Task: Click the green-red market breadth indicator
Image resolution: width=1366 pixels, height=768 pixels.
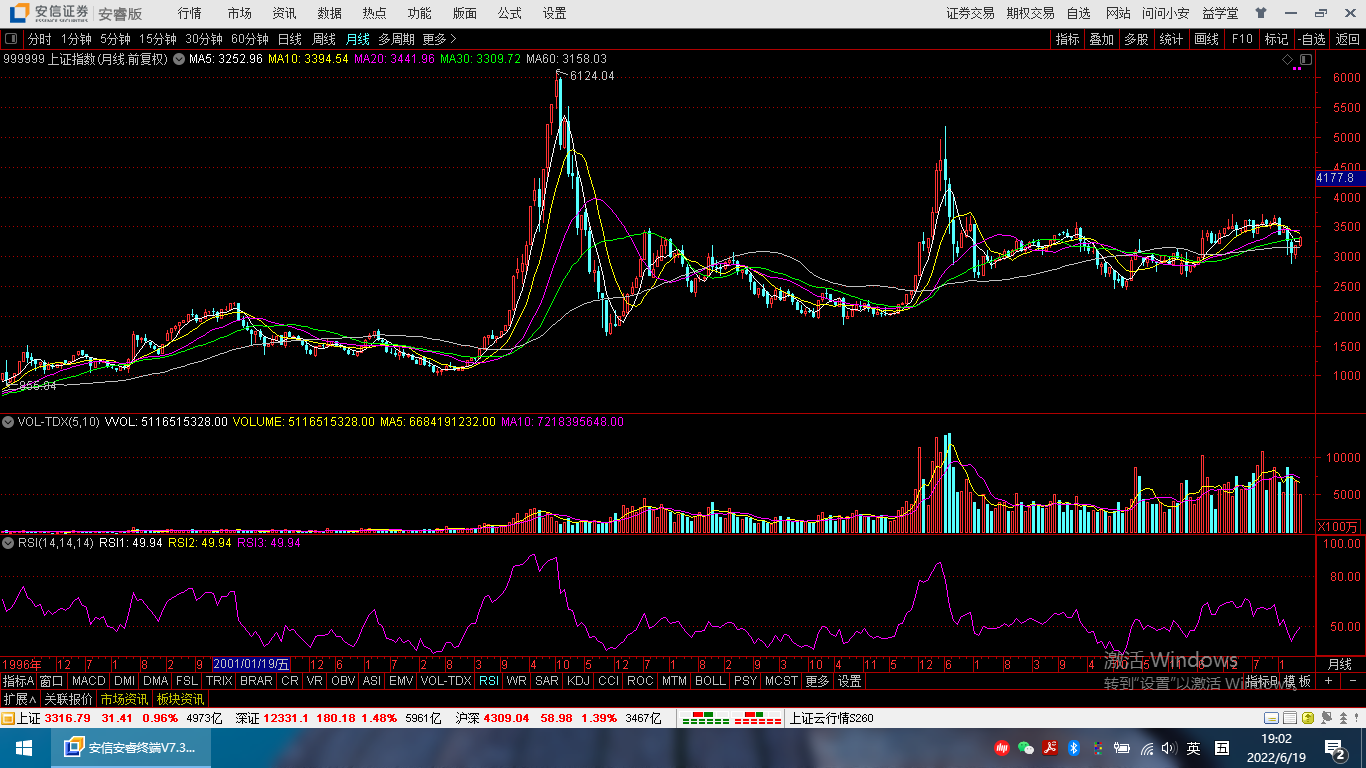Action: (x=731, y=718)
